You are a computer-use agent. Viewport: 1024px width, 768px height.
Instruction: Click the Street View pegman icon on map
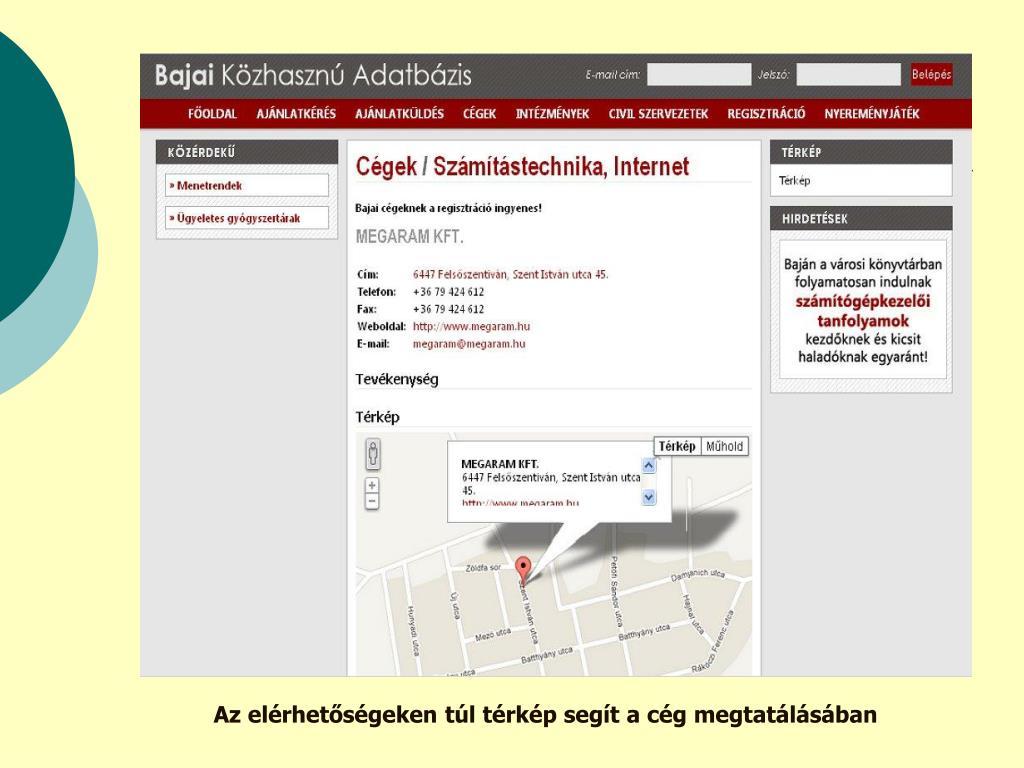point(372,454)
